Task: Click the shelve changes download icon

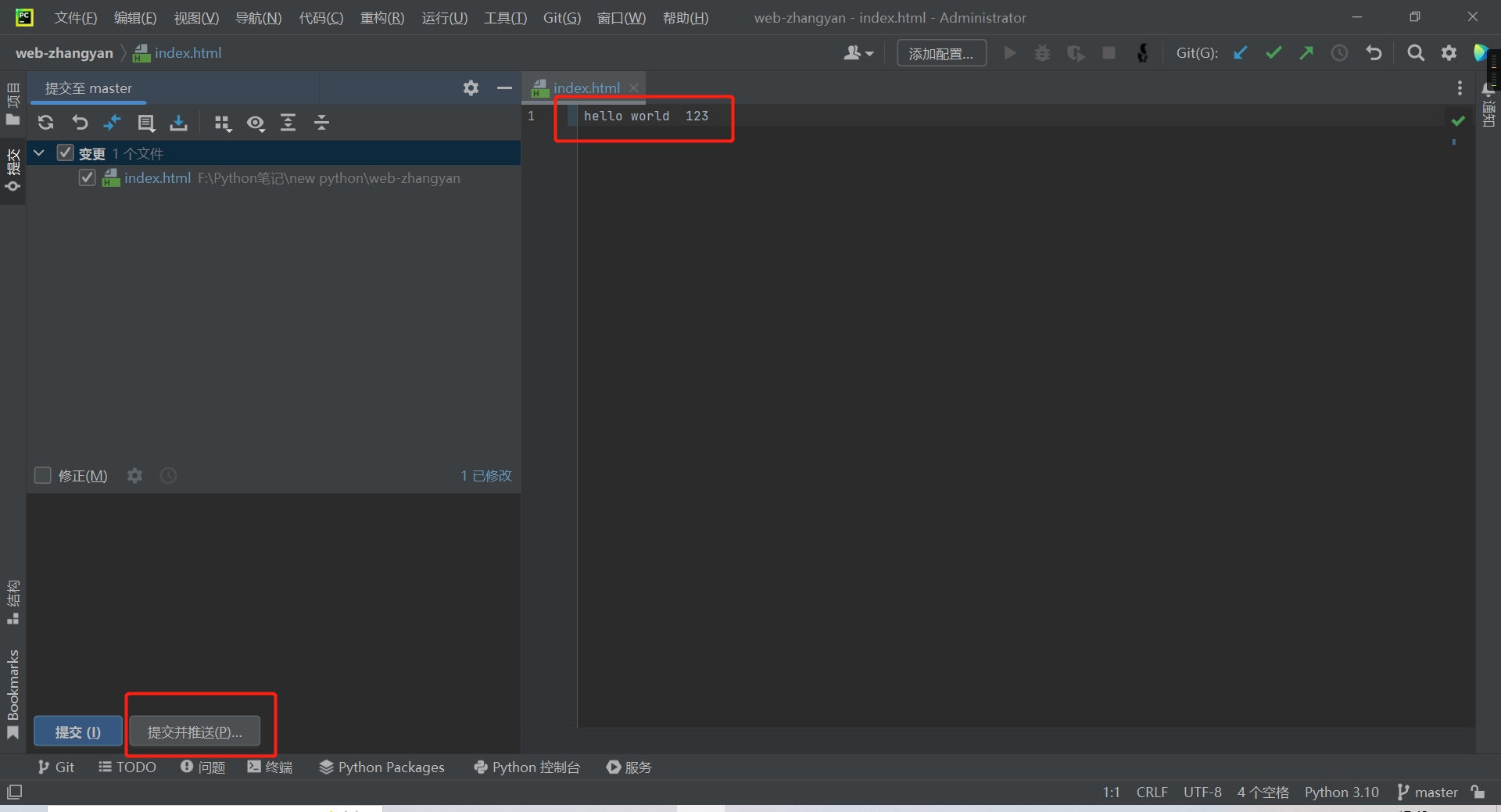Action: click(x=179, y=123)
